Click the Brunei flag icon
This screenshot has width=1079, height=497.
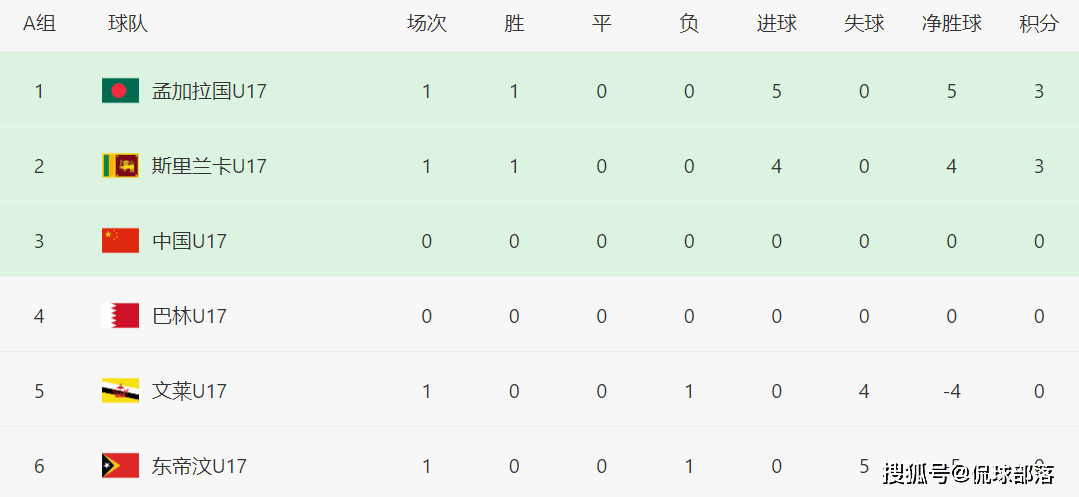120,391
